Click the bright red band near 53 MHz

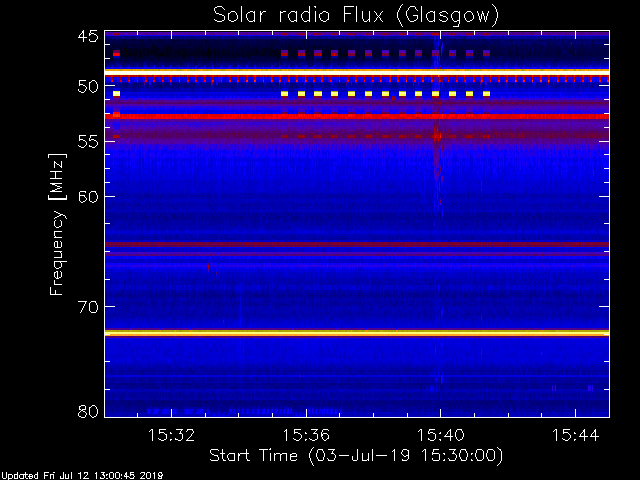(357, 117)
